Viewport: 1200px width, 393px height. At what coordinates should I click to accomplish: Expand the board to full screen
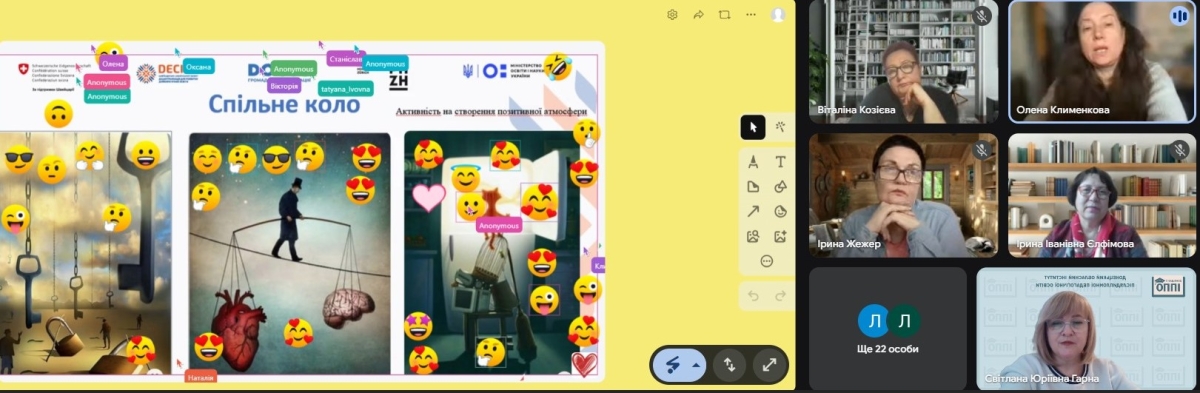pos(769,365)
